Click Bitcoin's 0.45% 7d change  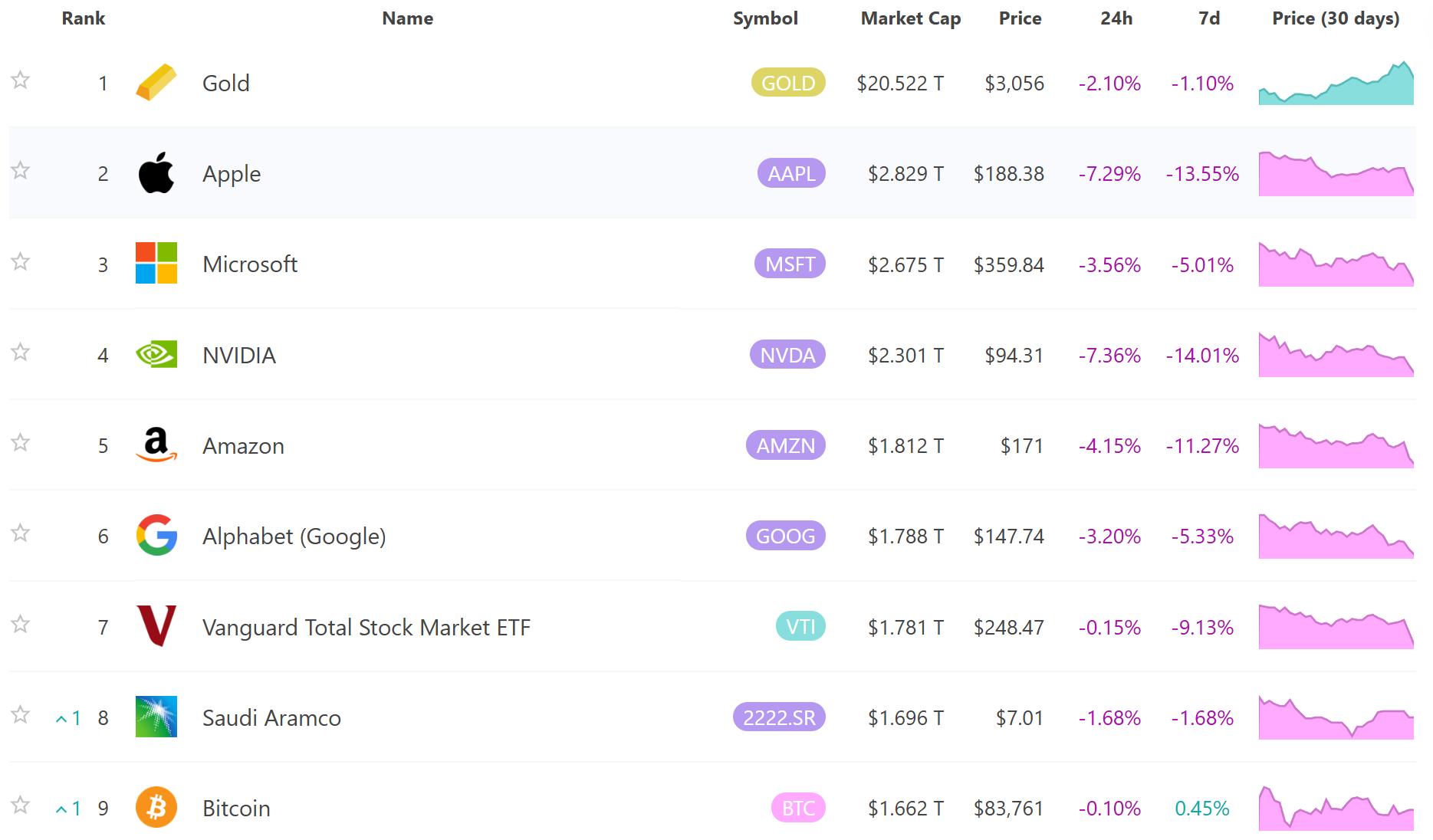click(x=1202, y=809)
